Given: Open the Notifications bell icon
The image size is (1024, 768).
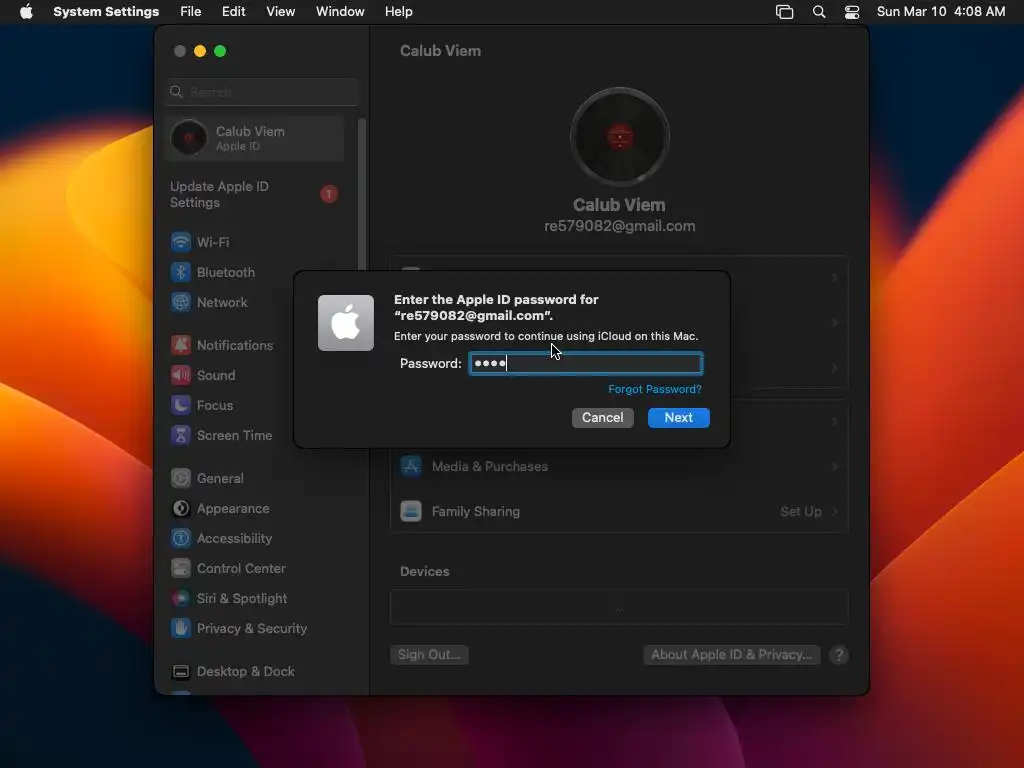Looking at the screenshot, I should (181, 345).
